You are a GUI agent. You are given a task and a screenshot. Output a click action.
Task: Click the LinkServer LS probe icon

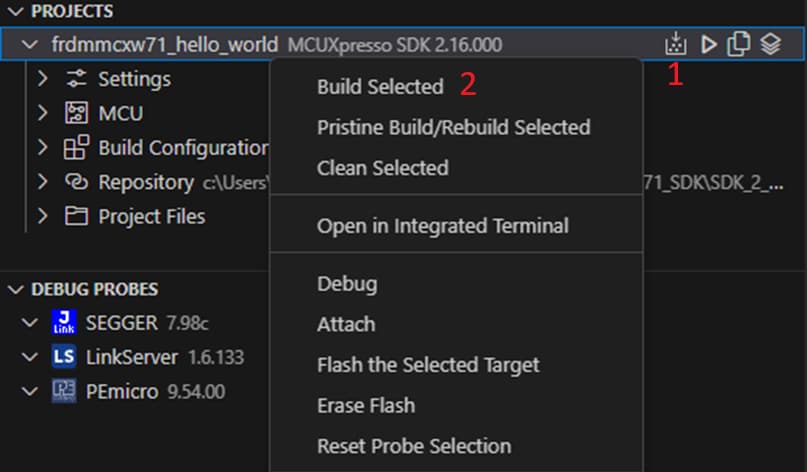(63, 357)
